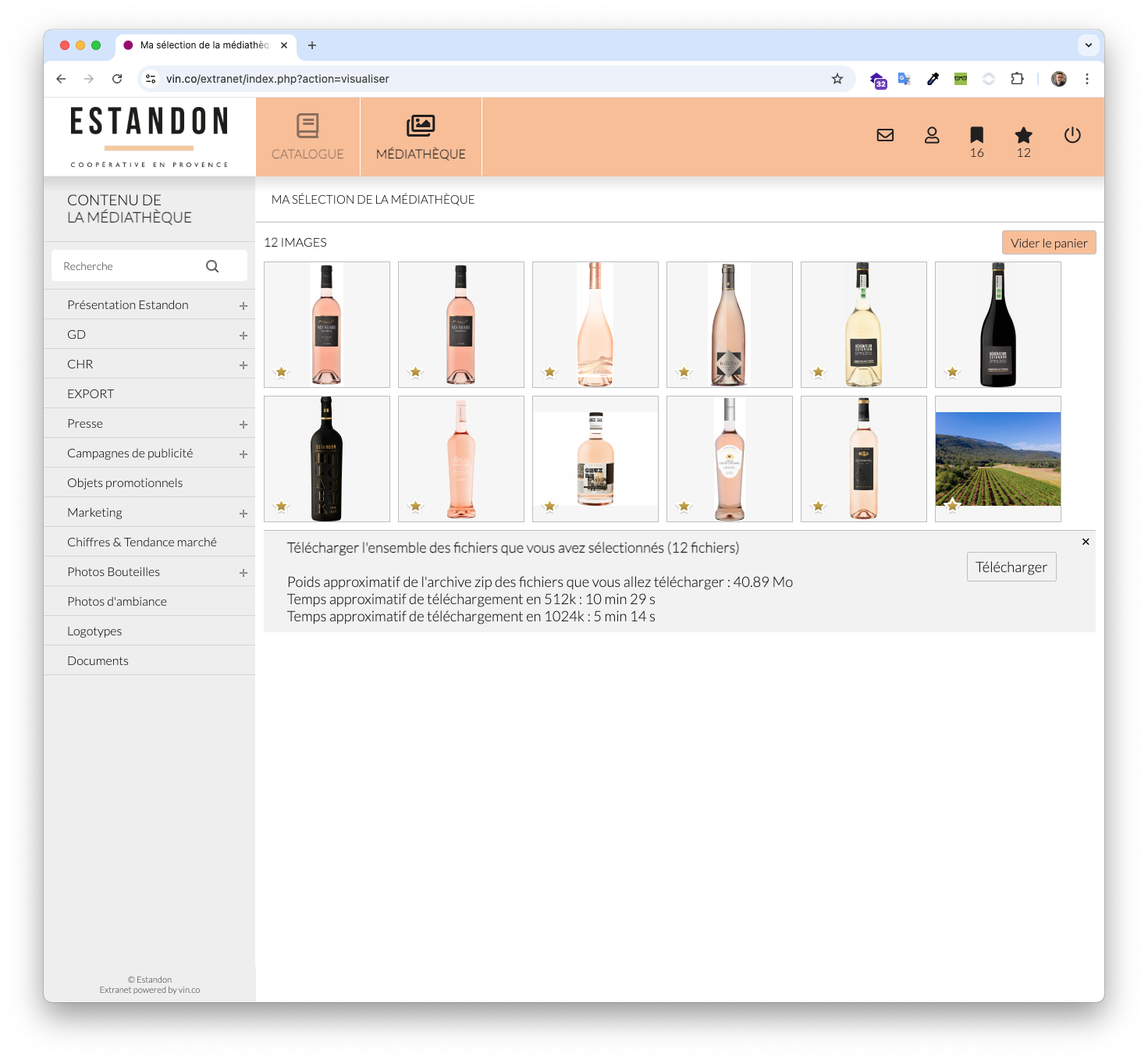
Task: View site information icon in address bar
Action: tap(151, 79)
